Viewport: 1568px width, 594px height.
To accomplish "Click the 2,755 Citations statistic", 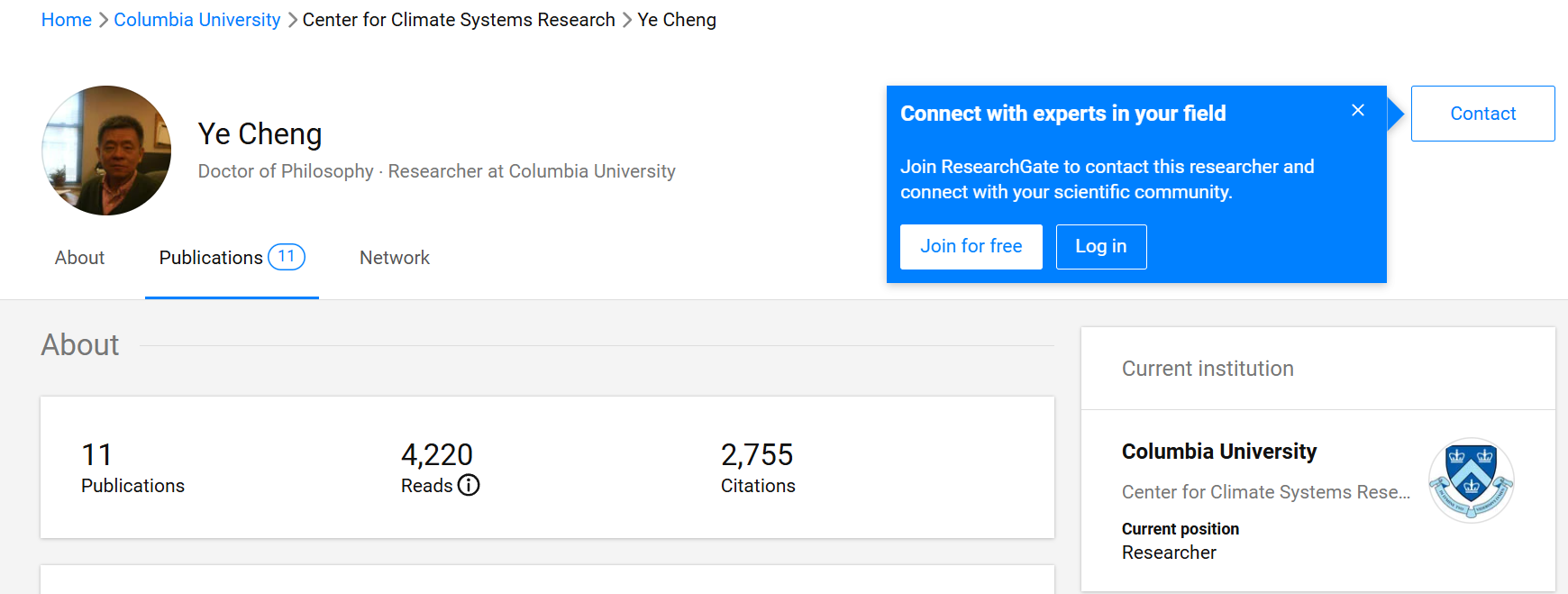I will click(757, 455).
